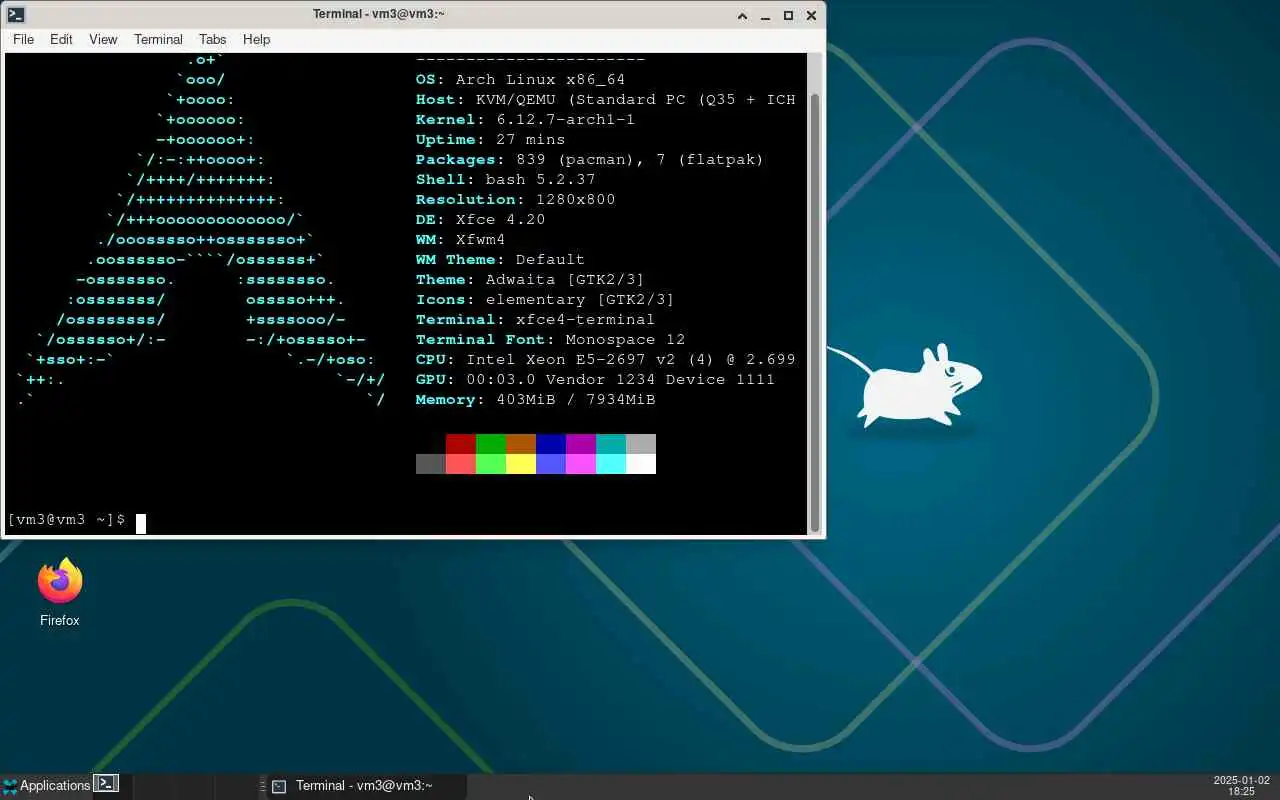1280x800 pixels.
Task: Click the 'DE: Xfce 4.20' line
Action: [x=481, y=220]
